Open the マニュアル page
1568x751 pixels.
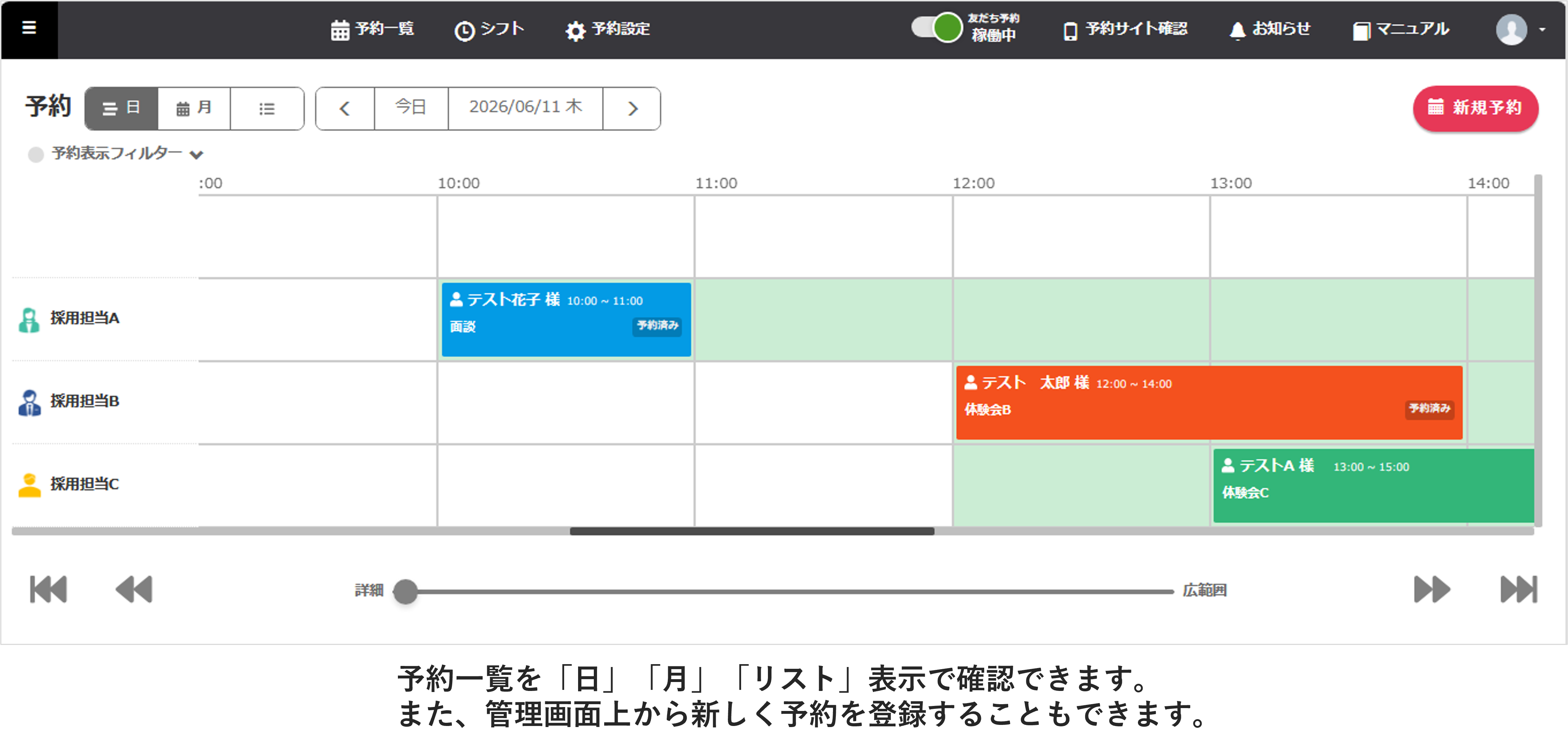click(x=1401, y=29)
